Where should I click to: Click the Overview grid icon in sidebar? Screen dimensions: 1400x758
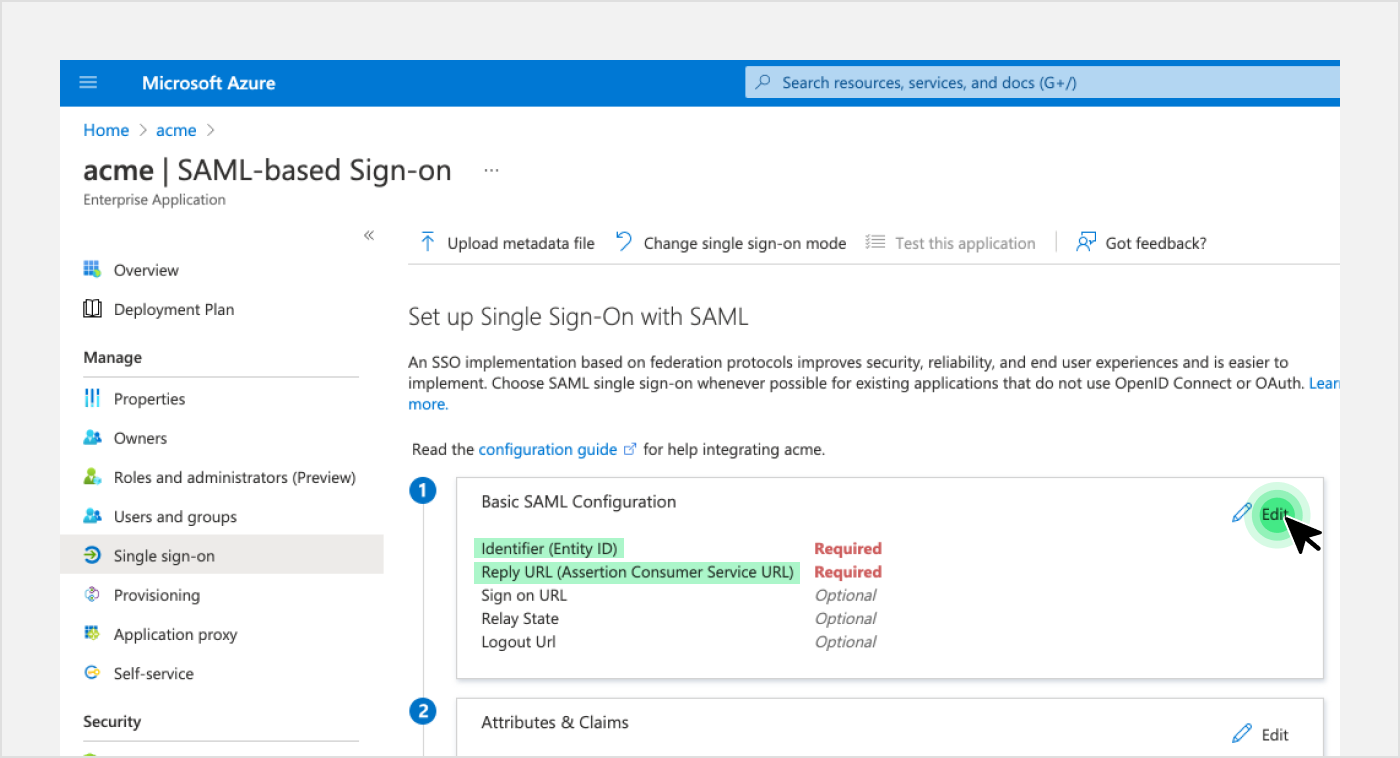[92, 270]
